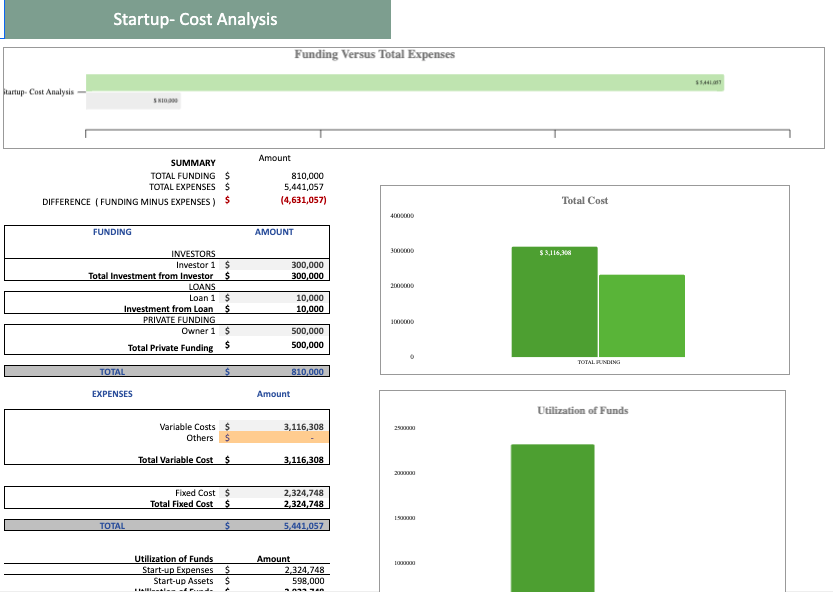This screenshot has height=592, width=833.
Task: Select the green total expenses bar in top chart
Action: coord(405,82)
